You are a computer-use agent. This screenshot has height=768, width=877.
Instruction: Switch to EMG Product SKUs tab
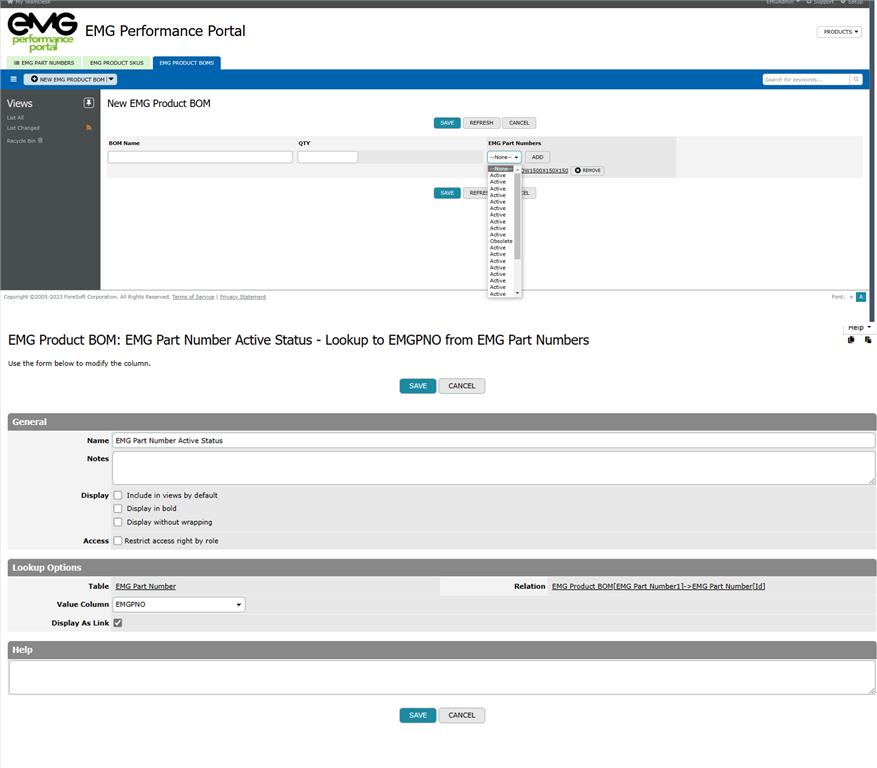[x=116, y=63]
